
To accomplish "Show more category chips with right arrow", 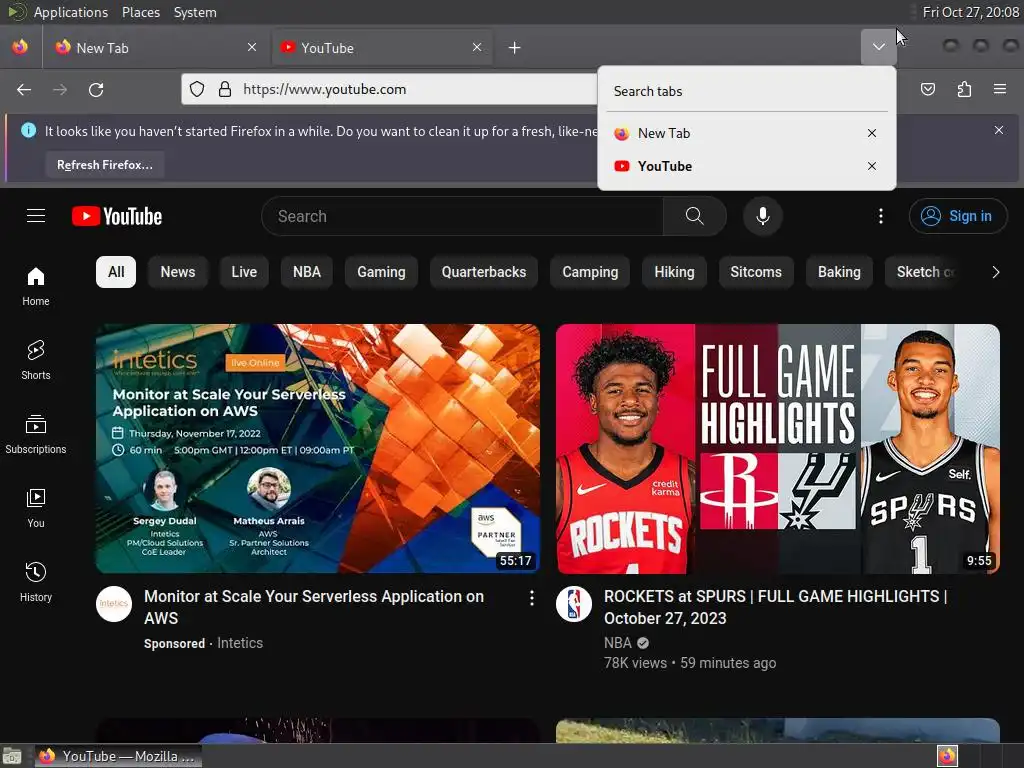I will [x=995, y=272].
